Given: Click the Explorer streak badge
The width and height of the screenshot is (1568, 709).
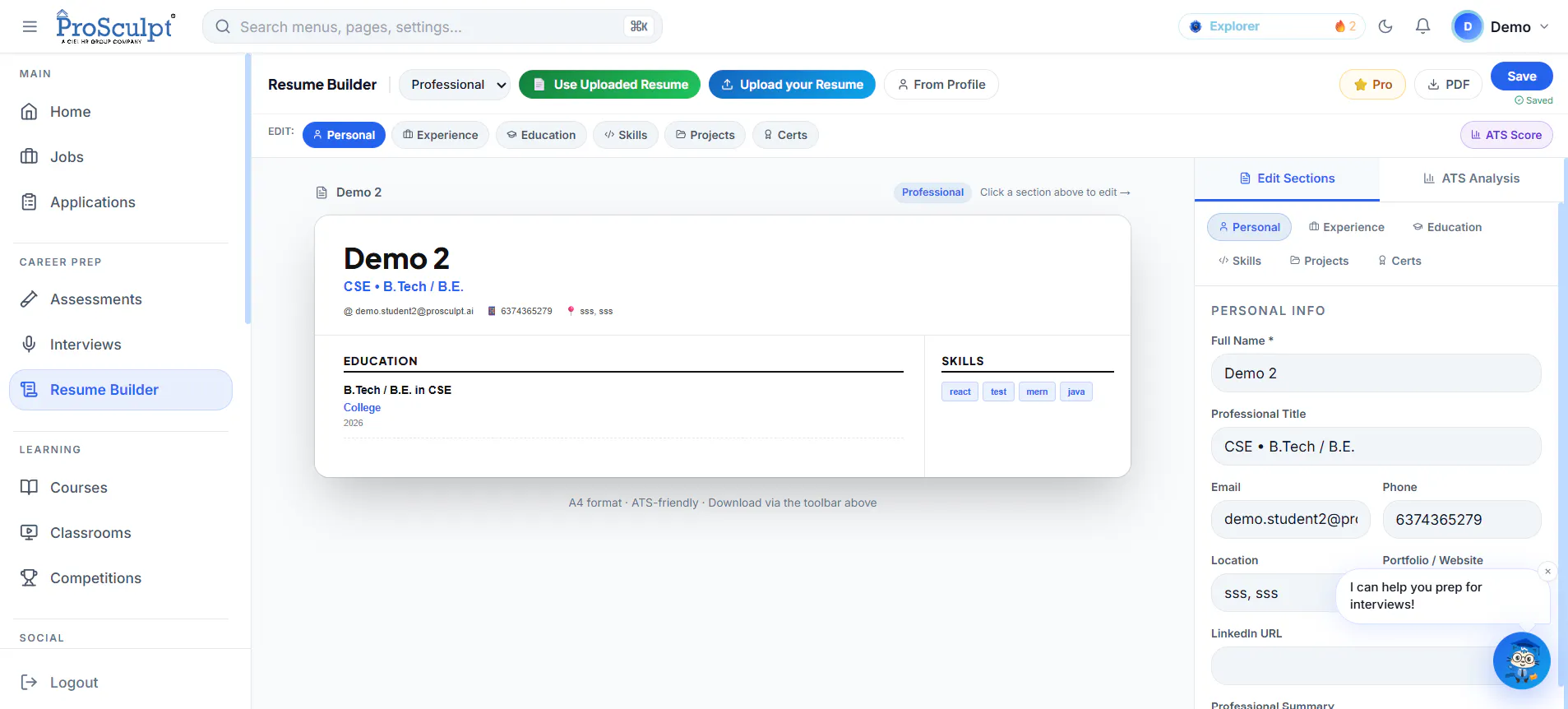Looking at the screenshot, I should click(1271, 26).
